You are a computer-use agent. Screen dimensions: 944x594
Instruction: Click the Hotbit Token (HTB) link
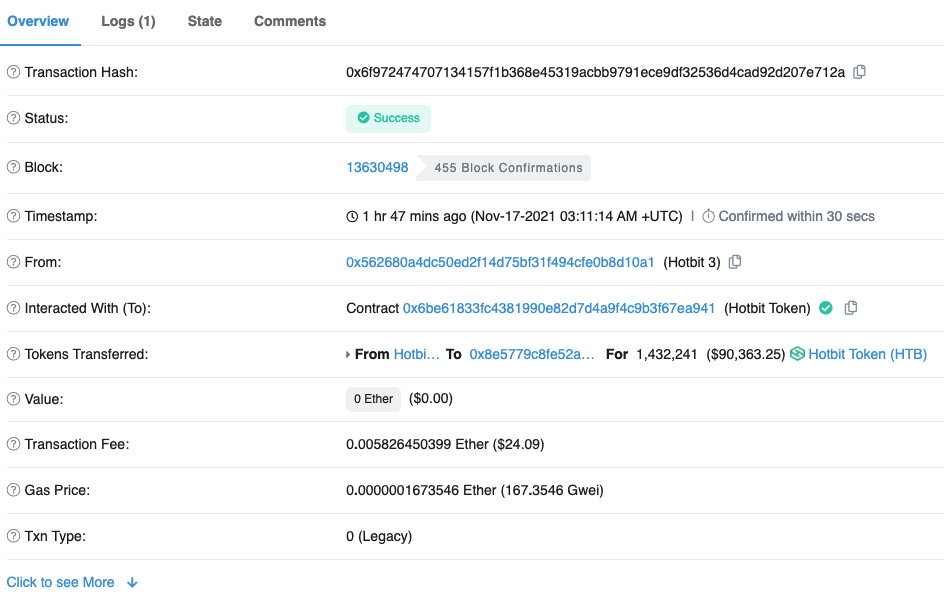(x=867, y=354)
